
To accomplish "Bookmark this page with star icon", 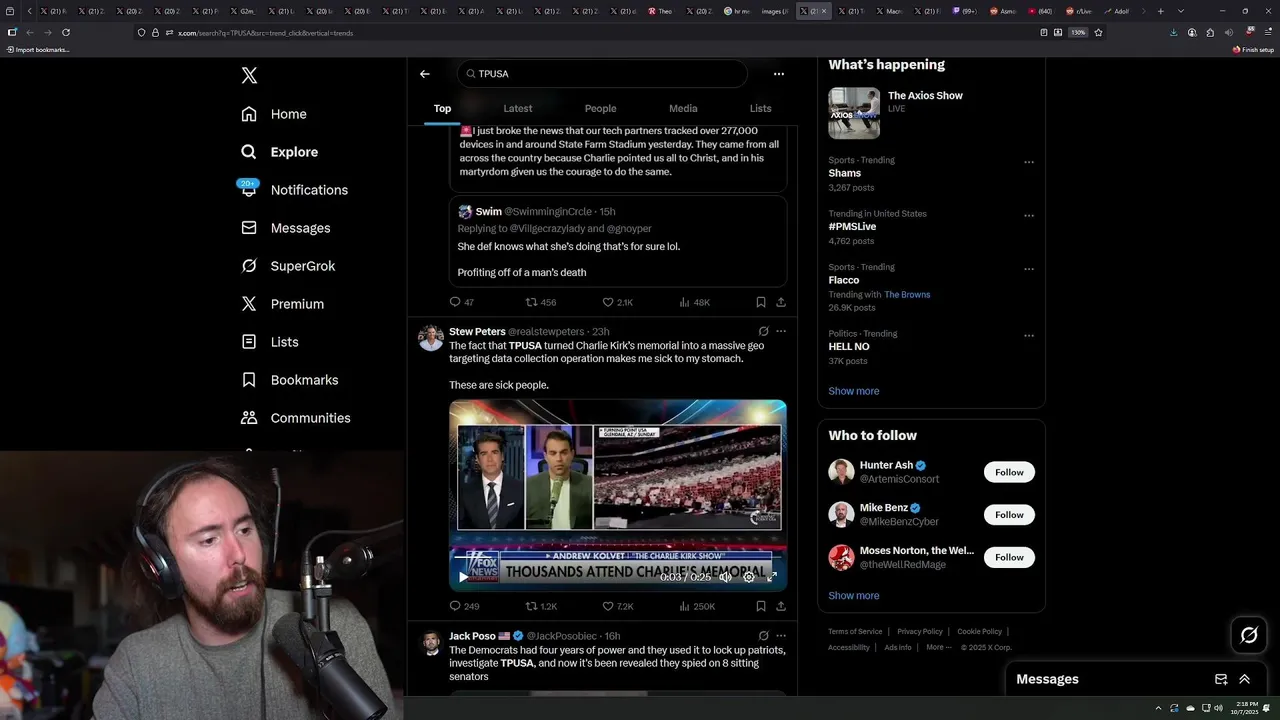I will coord(1098,32).
